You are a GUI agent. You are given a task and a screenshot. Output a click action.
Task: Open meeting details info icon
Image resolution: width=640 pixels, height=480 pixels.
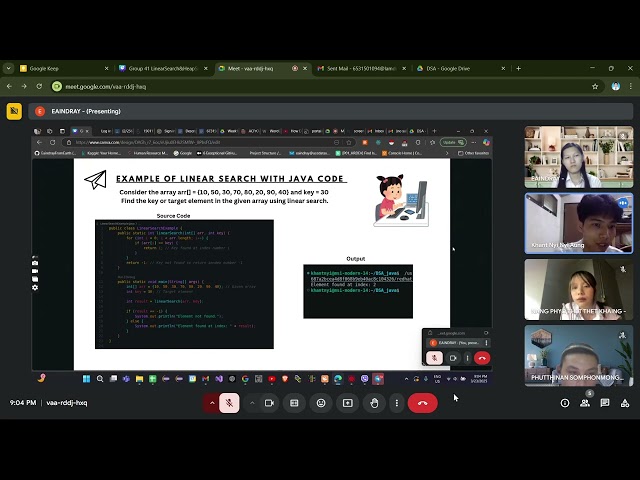click(x=565, y=403)
